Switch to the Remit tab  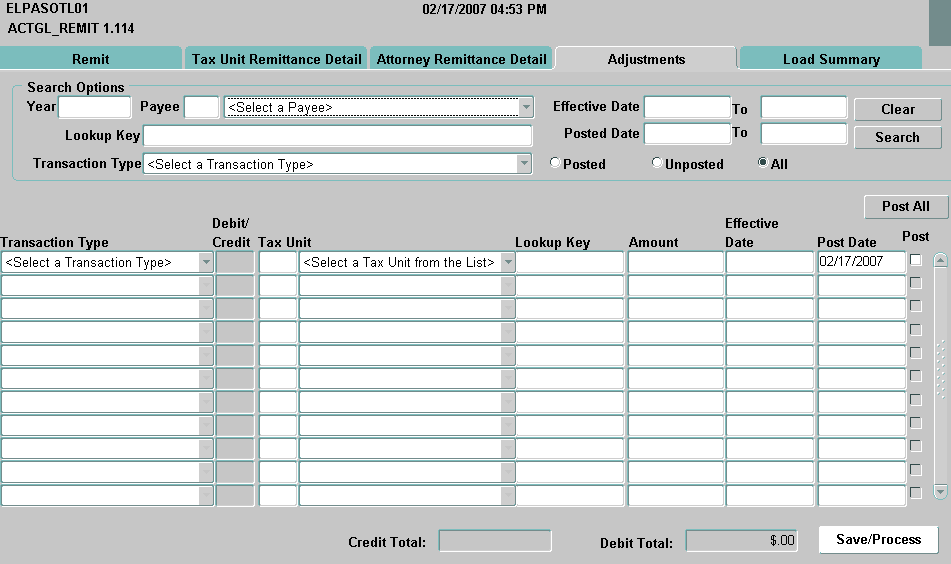(x=91, y=59)
